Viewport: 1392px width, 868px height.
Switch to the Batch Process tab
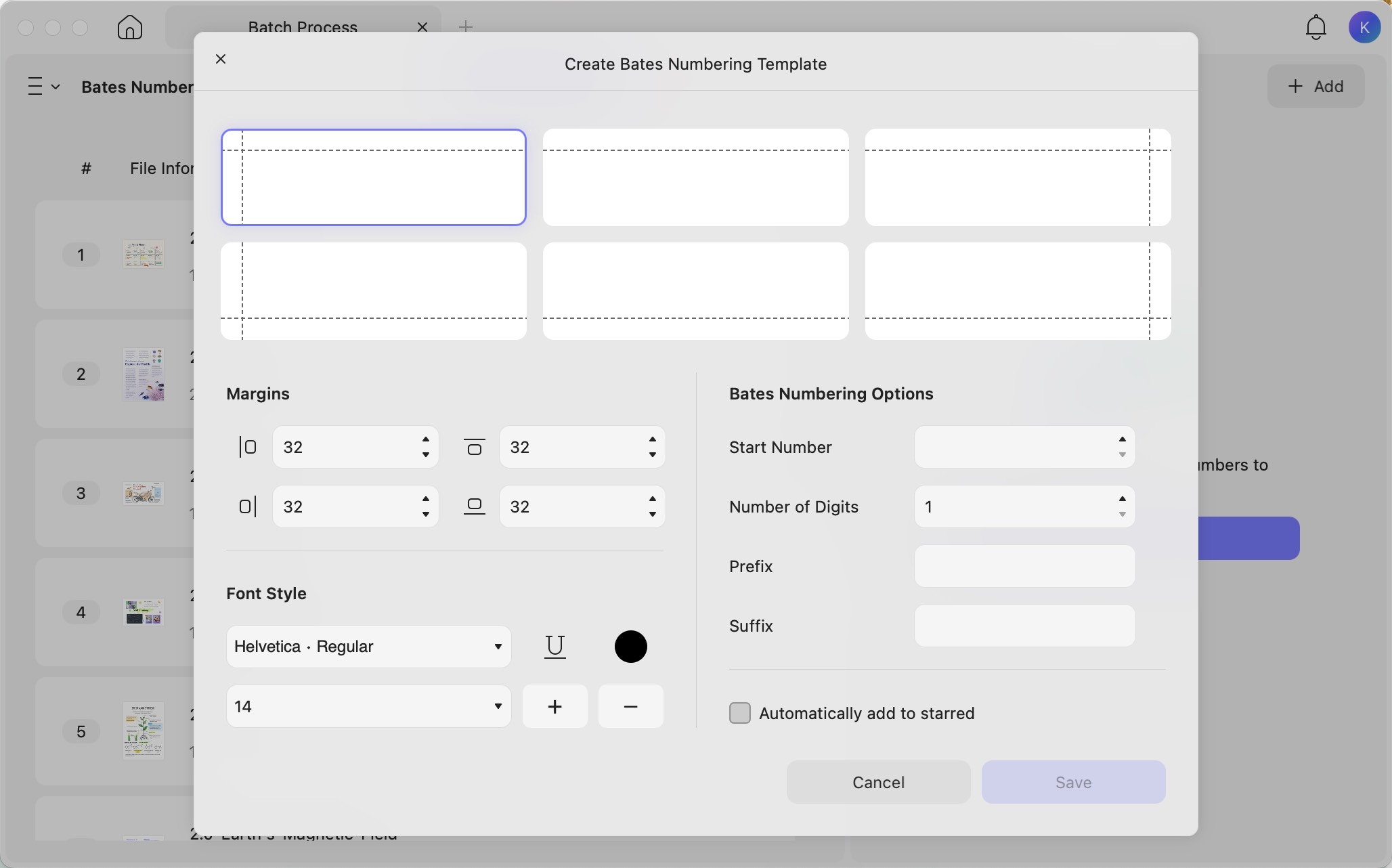click(303, 27)
